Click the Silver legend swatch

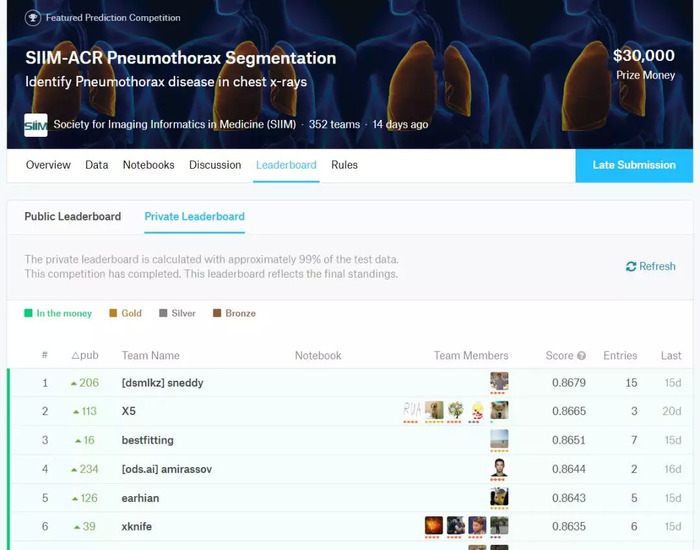[x=163, y=313]
